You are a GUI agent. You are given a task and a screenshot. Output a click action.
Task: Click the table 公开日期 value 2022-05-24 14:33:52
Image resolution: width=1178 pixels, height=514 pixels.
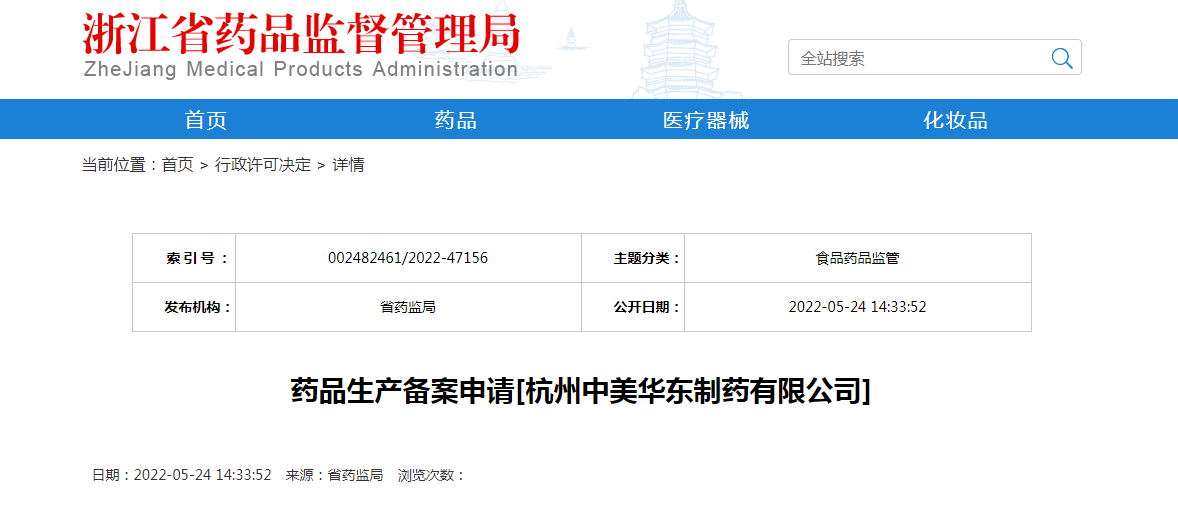tap(857, 307)
